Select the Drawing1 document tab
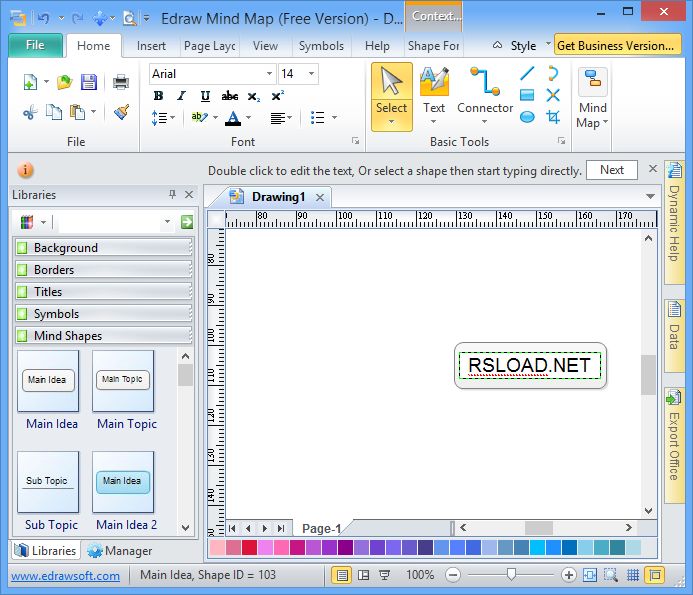This screenshot has height=595, width=693. point(278,197)
